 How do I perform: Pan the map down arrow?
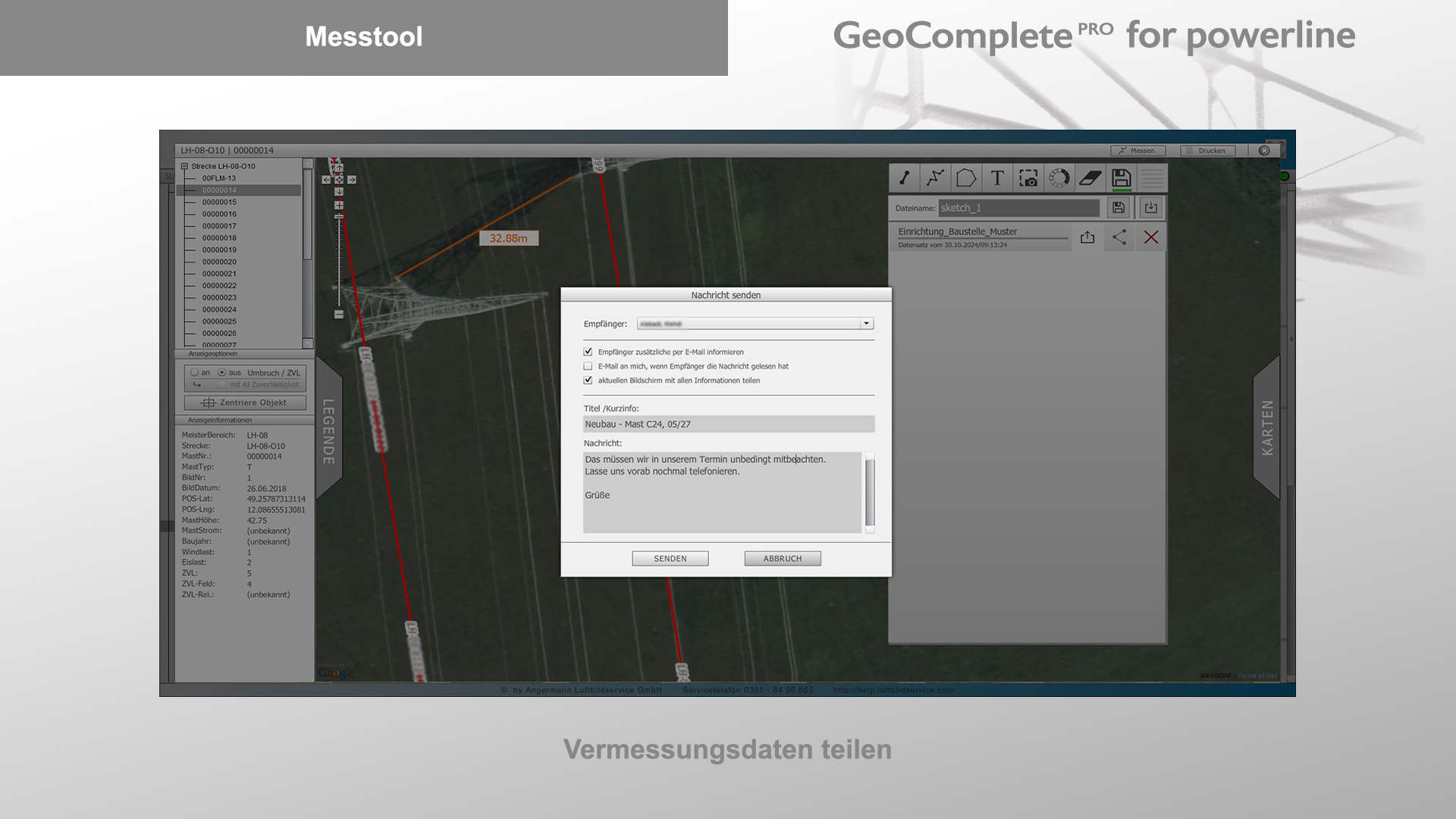coord(339,192)
